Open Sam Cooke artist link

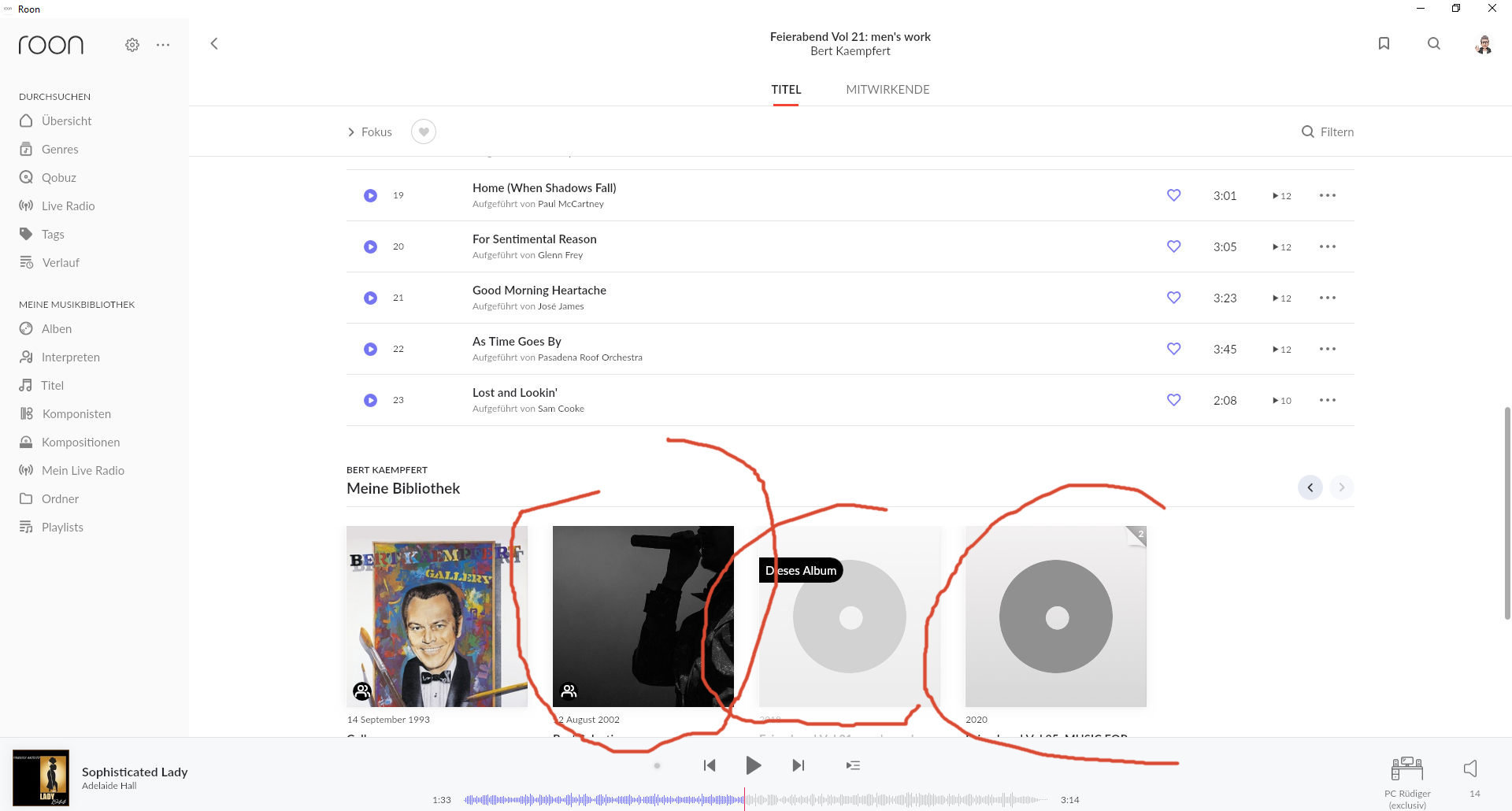pos(561,409)
